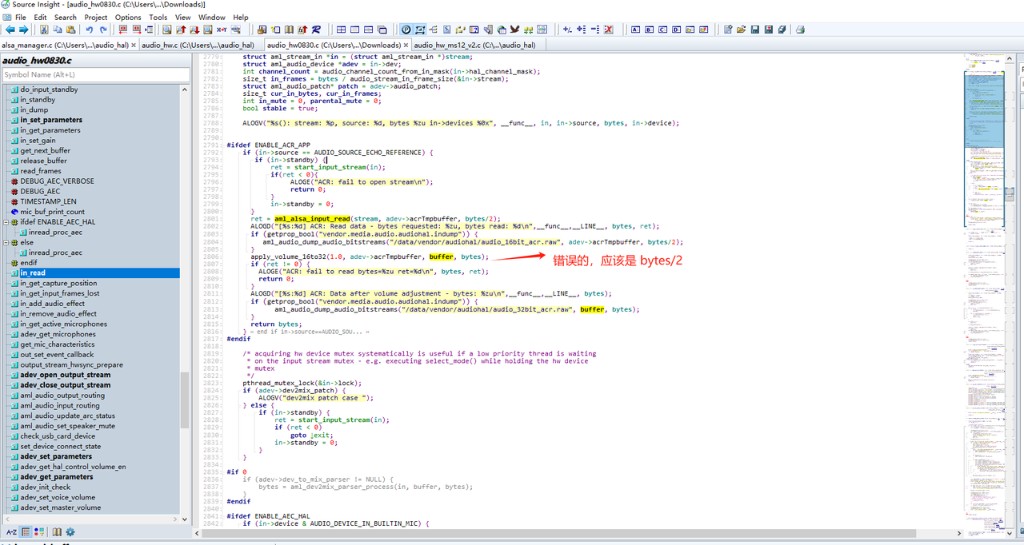This screenshot has height=545, width=1024.
Task: Toggle the symbol type filter icon
Action: tap(39, 532)
